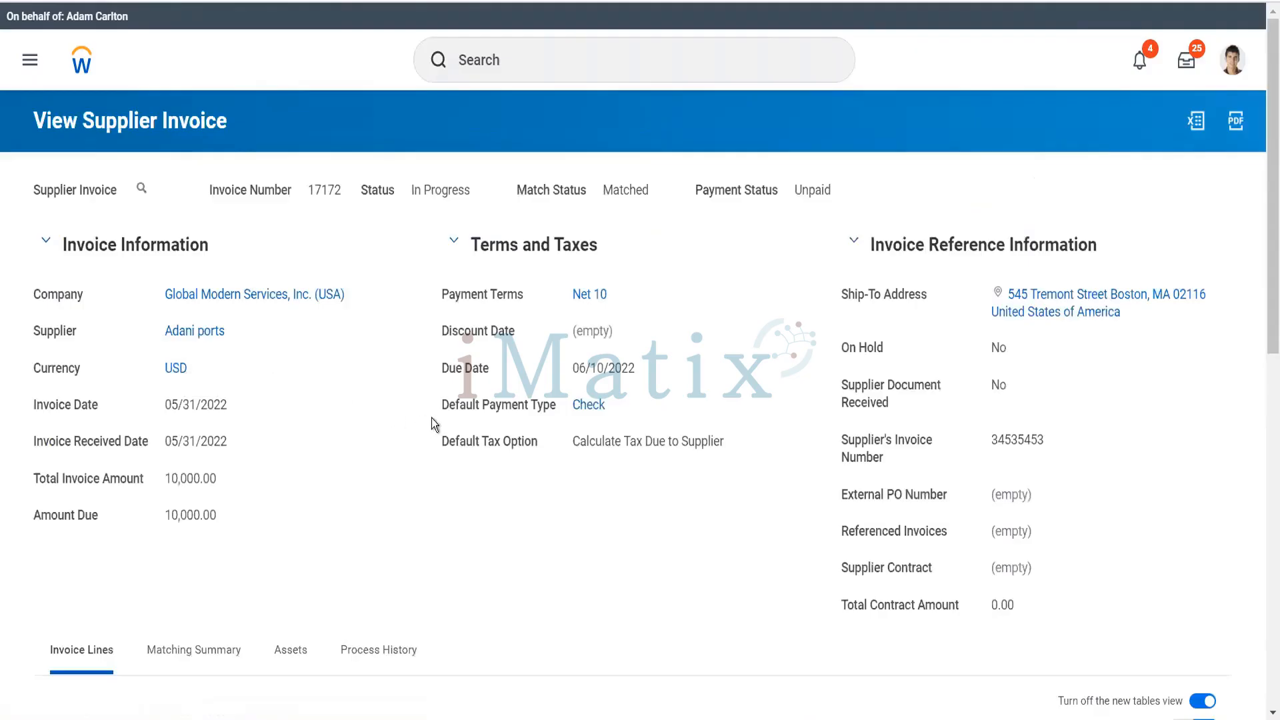This screenshot has width=1280, height=720.
Task: Click the USD currency link
Action: point(176,368)
